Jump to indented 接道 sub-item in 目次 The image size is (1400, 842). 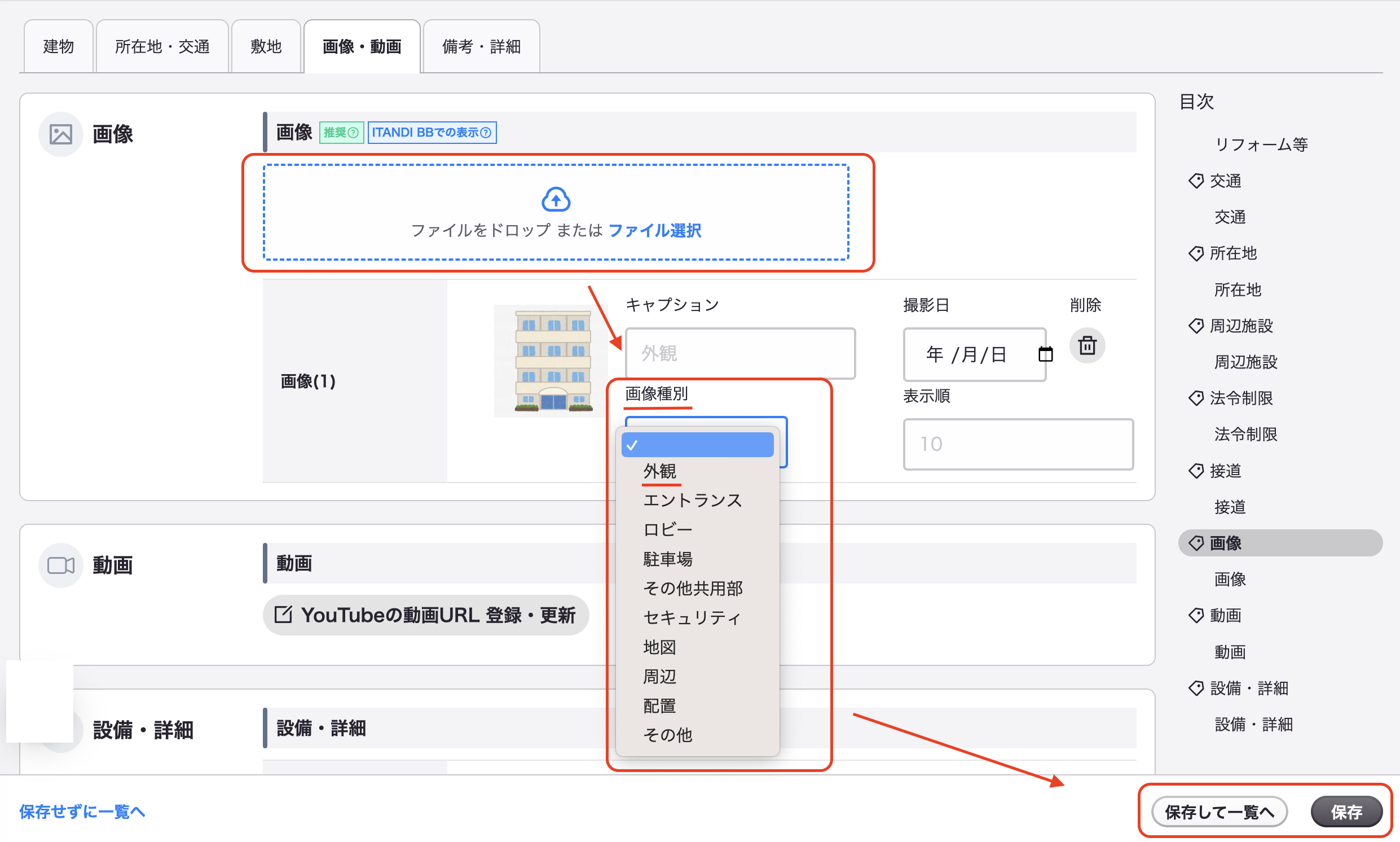click(1229, 507)
